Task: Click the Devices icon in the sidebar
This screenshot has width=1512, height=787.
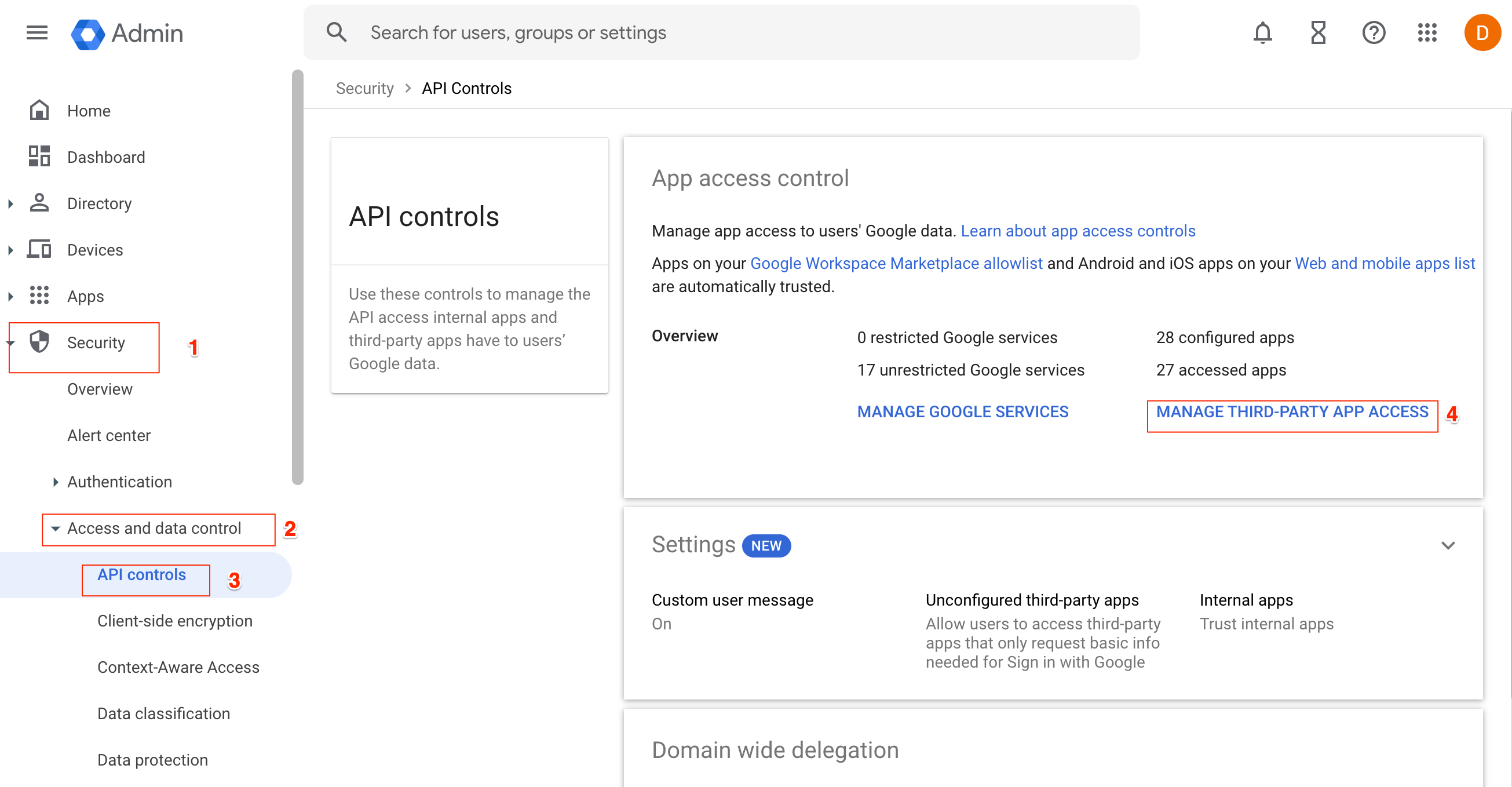Action: pyautogui.click(x=39, y=249)
